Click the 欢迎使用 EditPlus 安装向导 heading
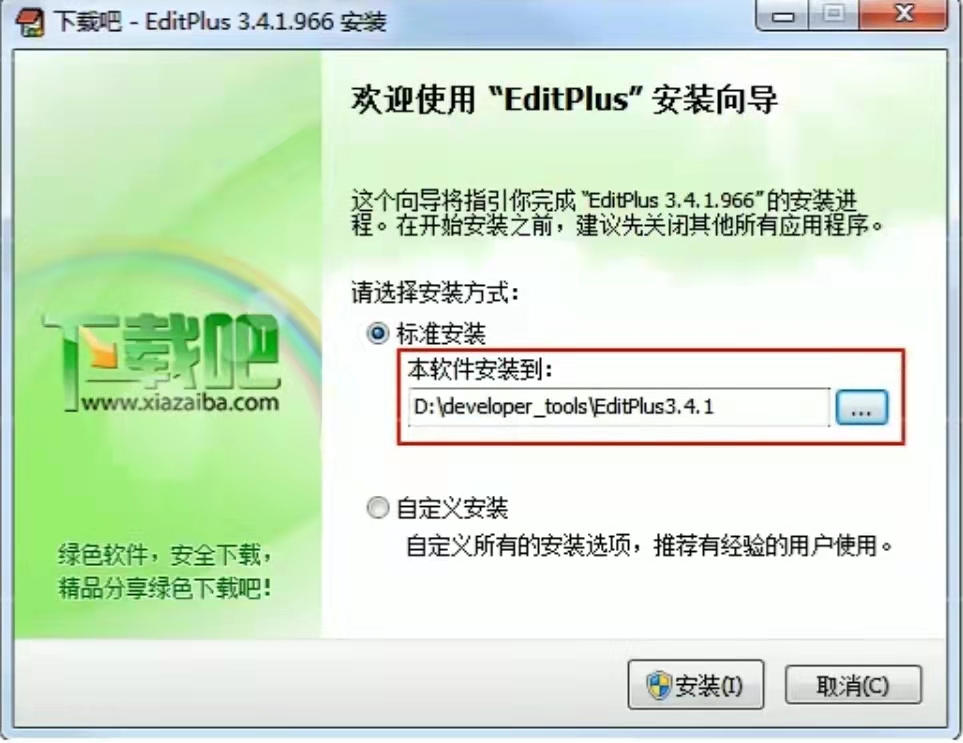Screen dimensions: 963x743 pos(564,99)
